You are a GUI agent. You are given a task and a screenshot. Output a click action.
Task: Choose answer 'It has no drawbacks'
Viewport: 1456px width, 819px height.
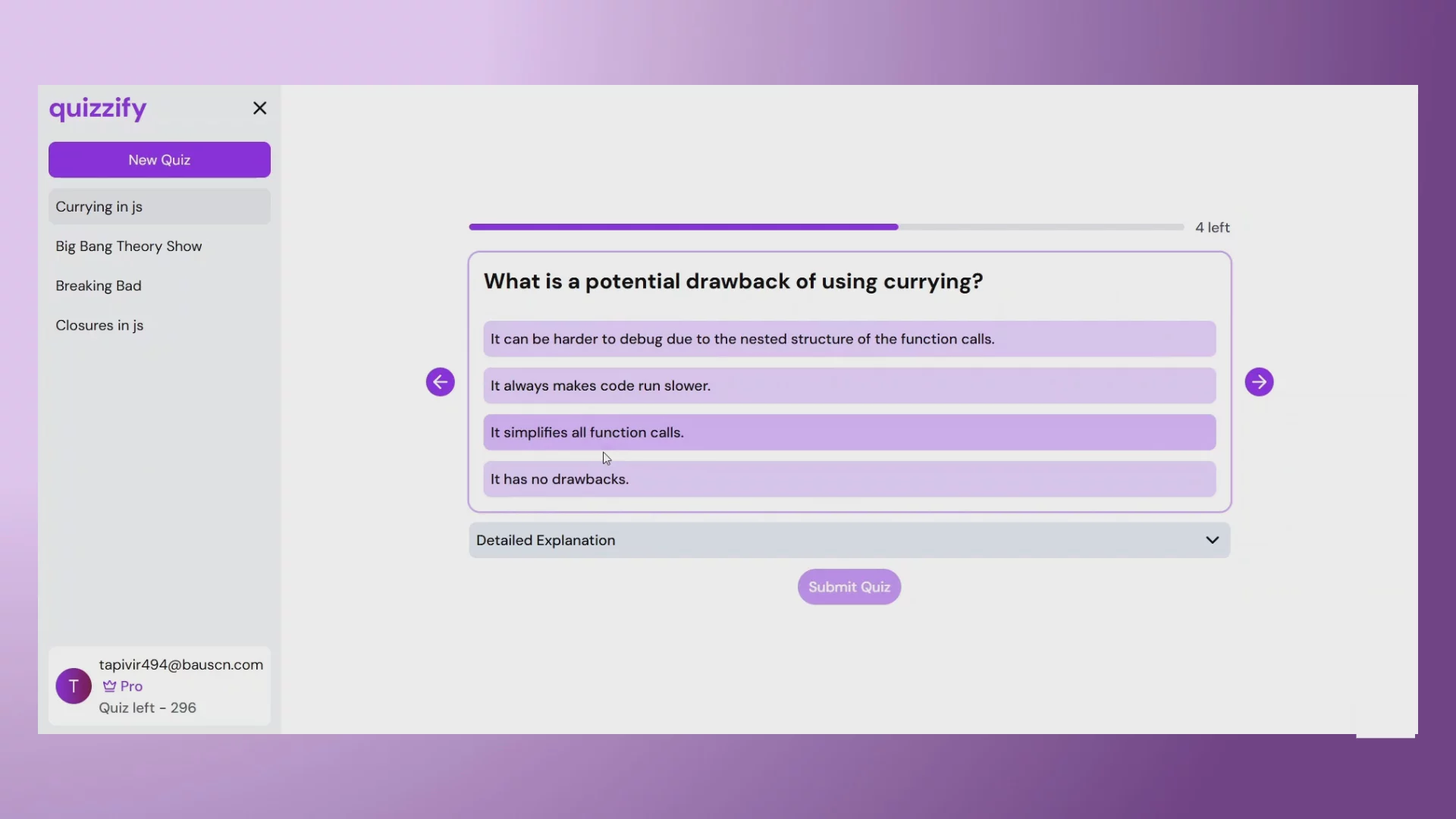click(x=849, y=479)
